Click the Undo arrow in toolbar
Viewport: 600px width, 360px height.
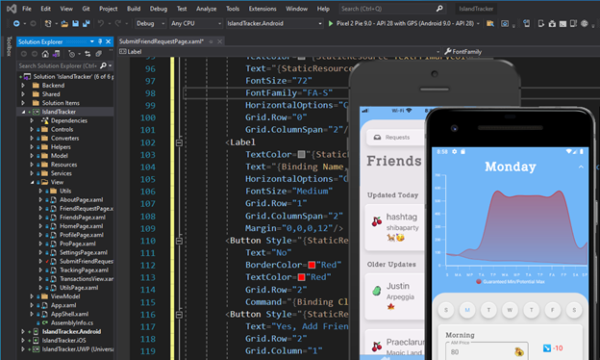(101, 23)
